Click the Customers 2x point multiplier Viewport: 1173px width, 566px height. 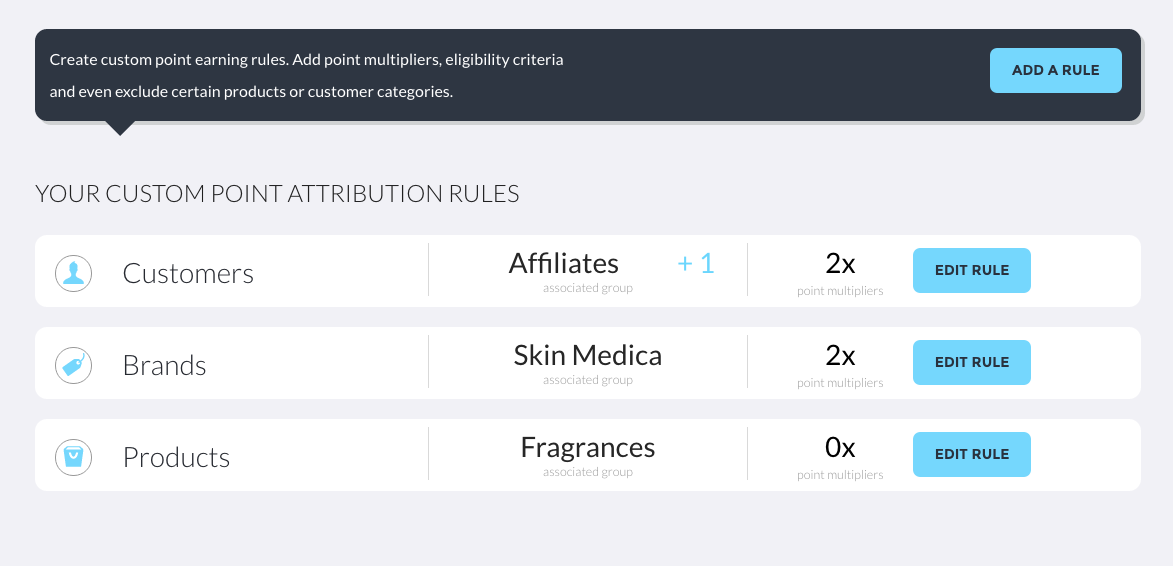(840, 263)
